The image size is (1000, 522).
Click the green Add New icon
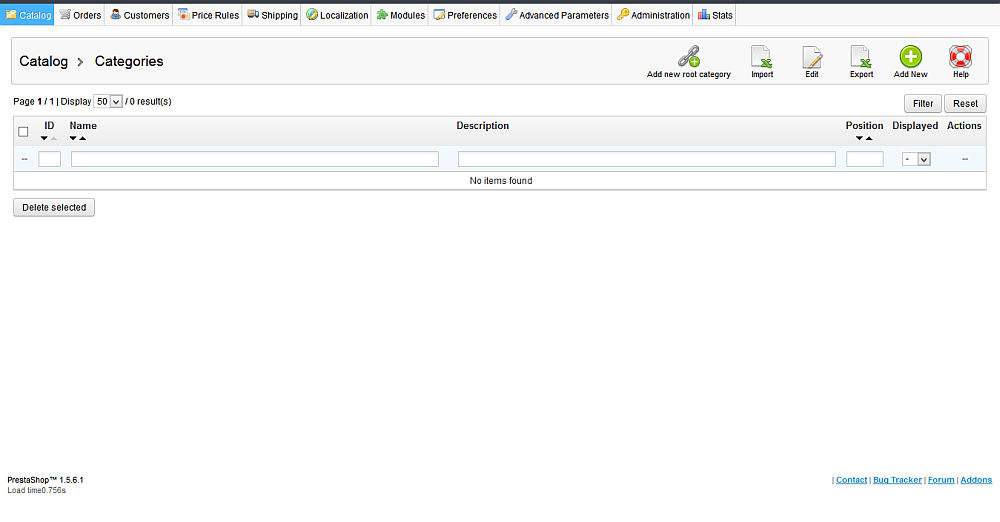click(911, 56)
